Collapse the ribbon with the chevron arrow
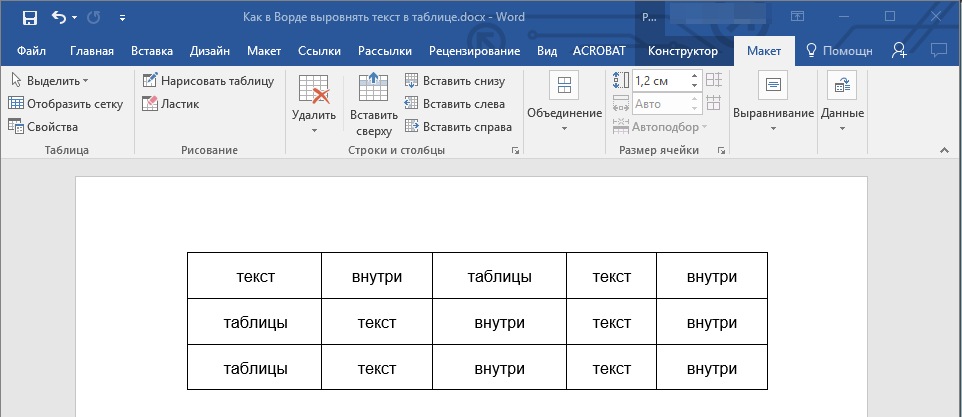The height and width of the screenshot is (417, 962). 942,150
